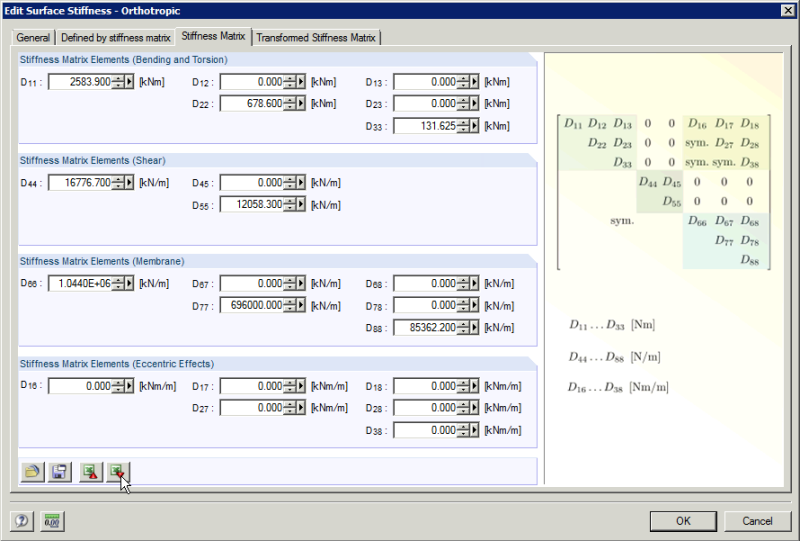800x541 pixels.
Task: Open the D55 field arrow menu
Action: coord(301,205)
